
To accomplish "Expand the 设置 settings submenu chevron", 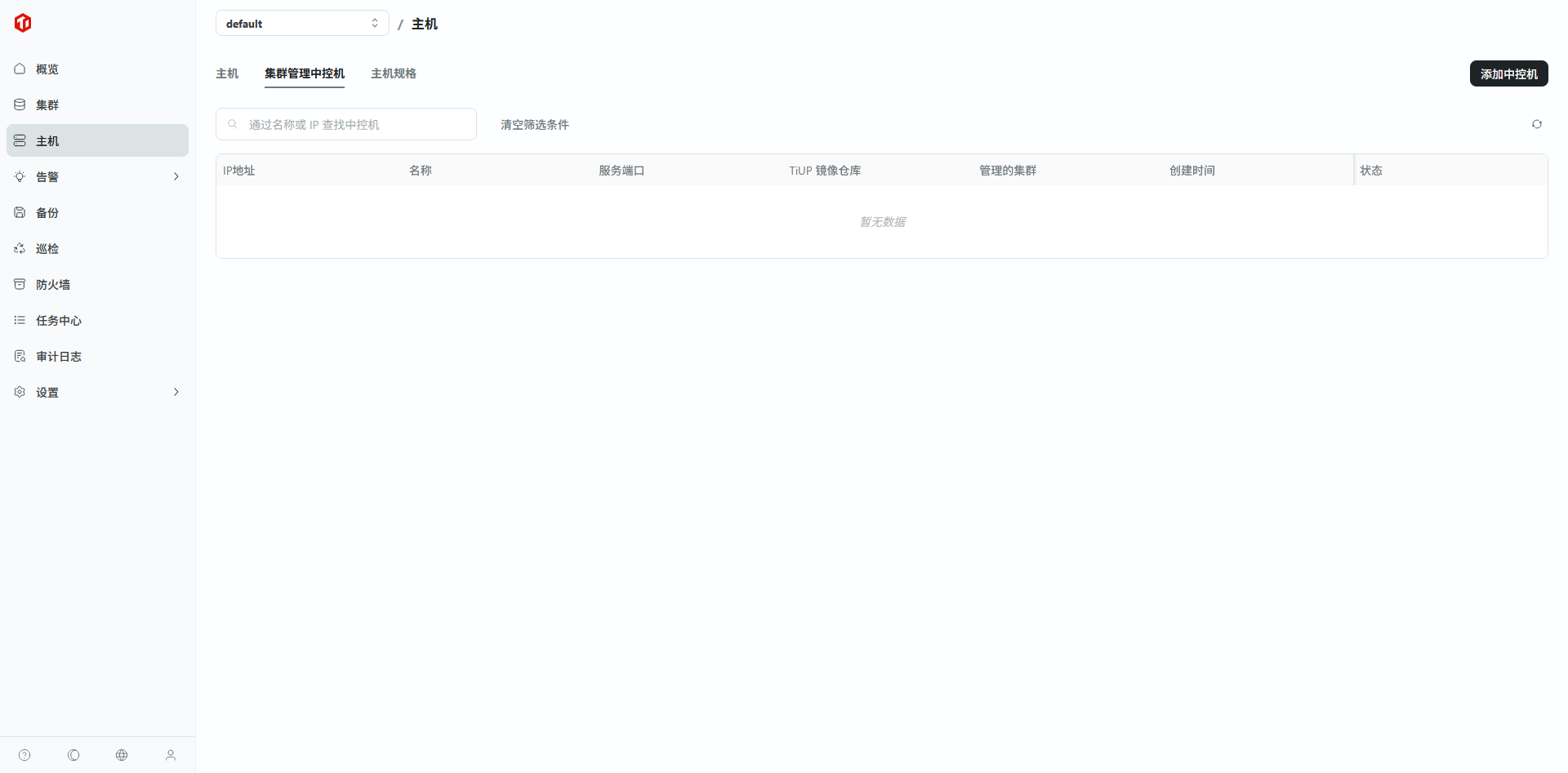I will point(176,393).
